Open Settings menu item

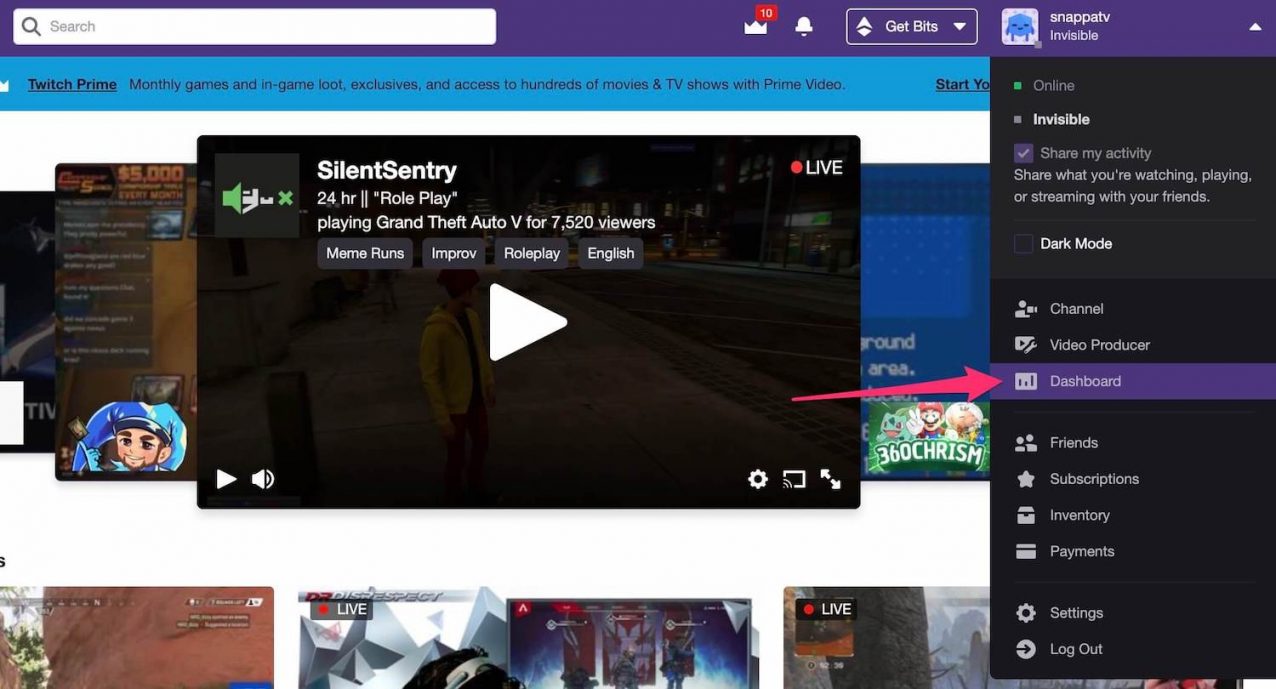[1133, 613]
